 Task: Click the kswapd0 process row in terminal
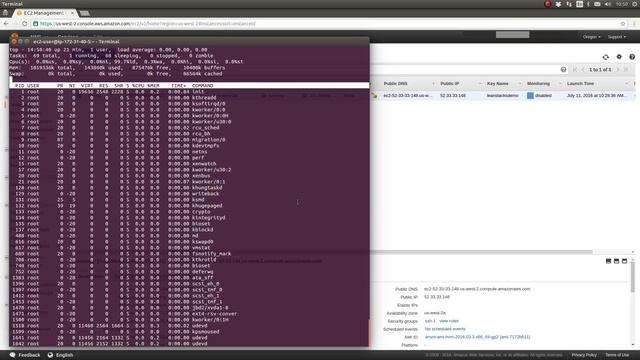click(189, 242)
